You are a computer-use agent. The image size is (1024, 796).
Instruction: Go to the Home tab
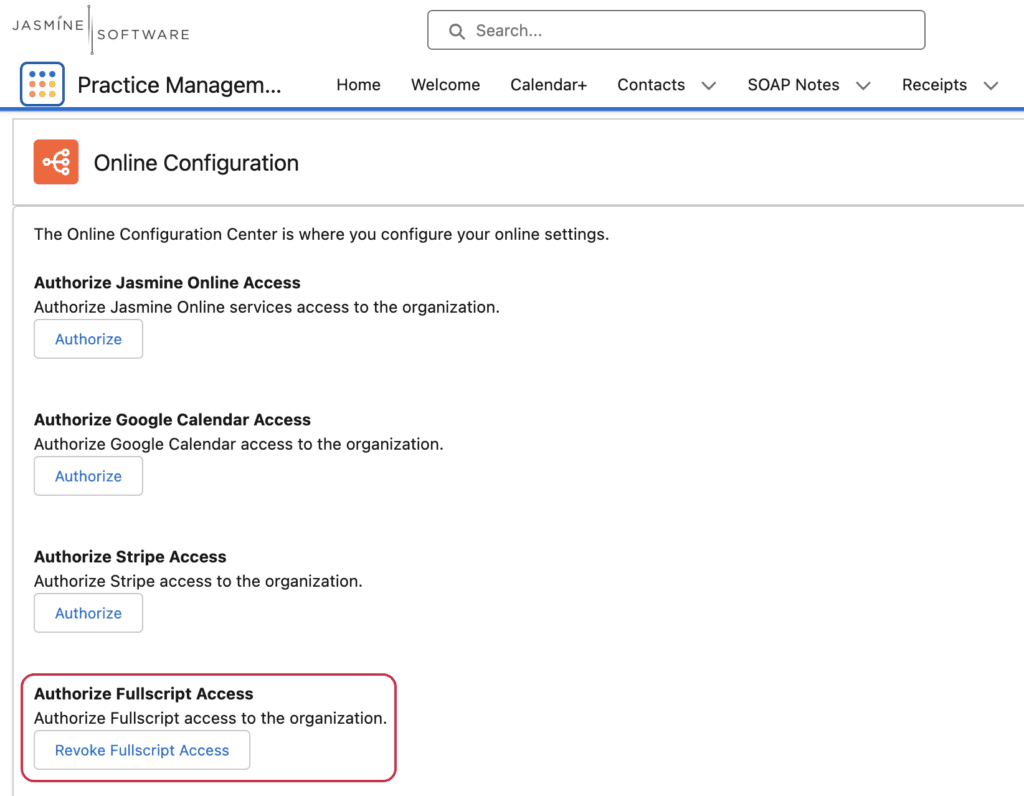(x=359, y=85)
